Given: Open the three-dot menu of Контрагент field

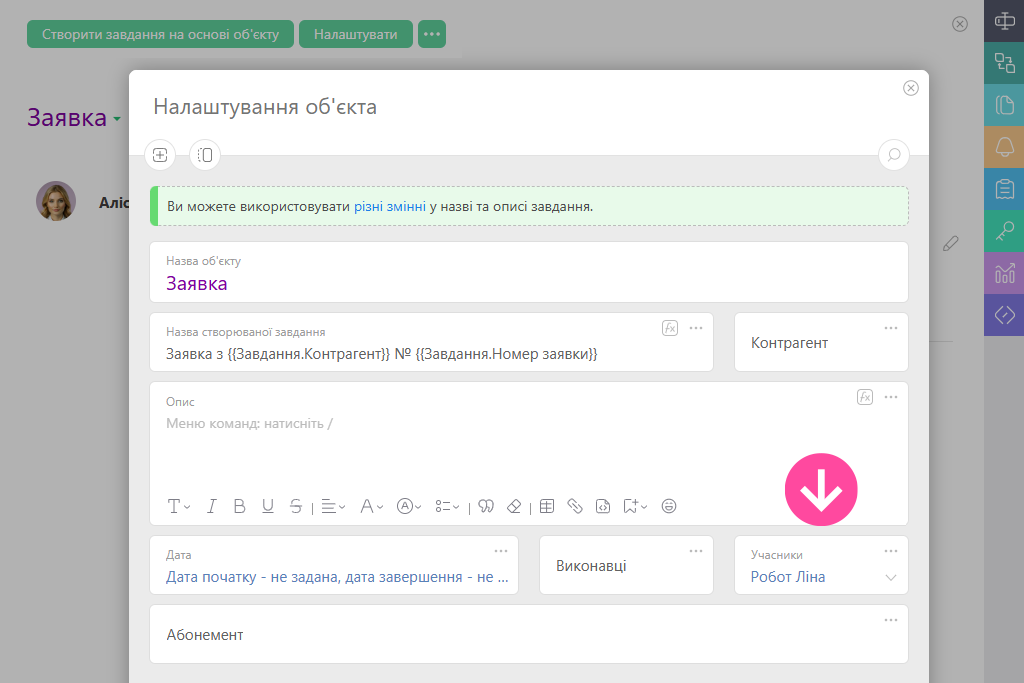Looking at the screenshot, I should pyautogui.click(x=891, y=328).
